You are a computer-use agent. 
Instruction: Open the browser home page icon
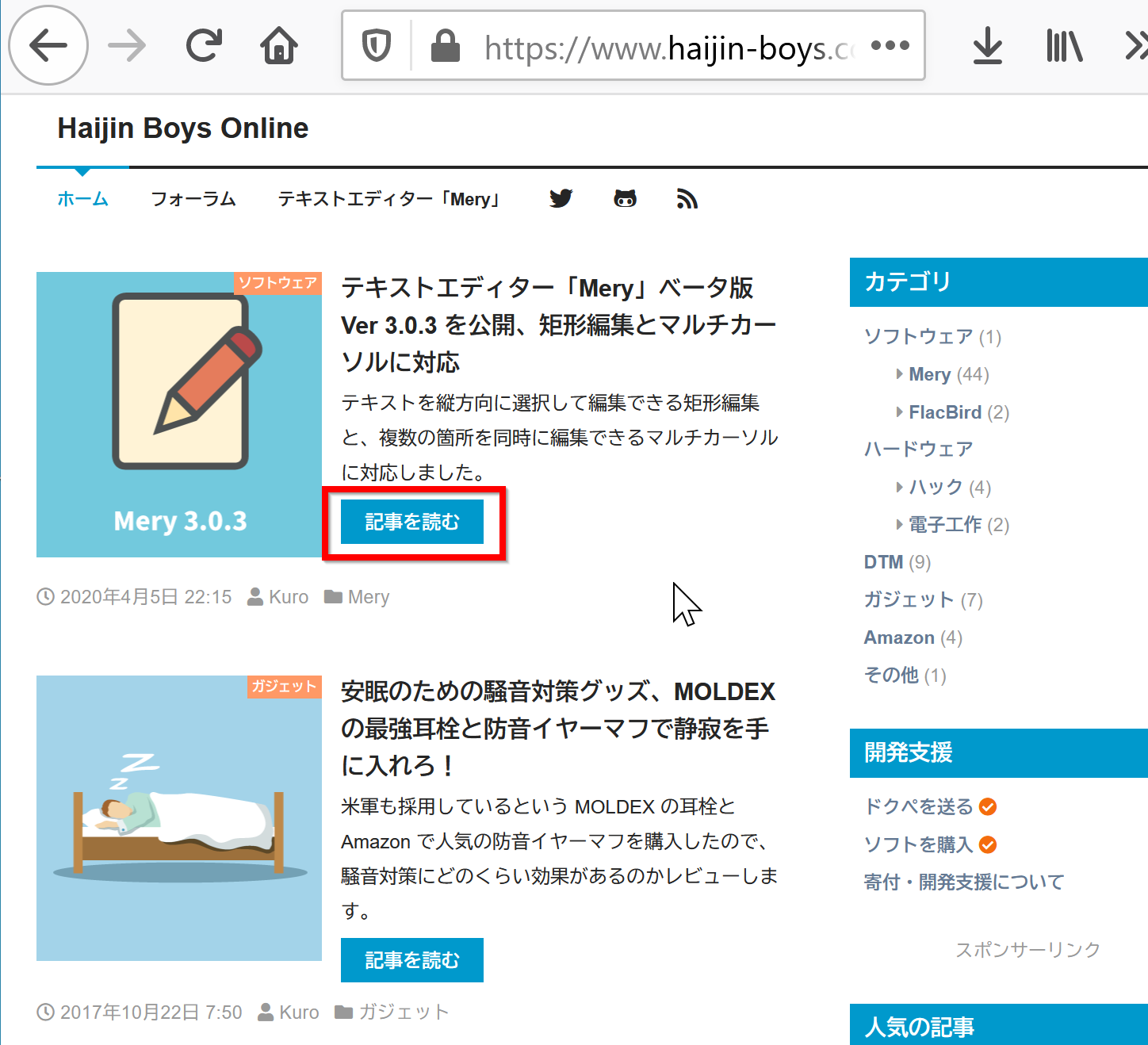pos(279,45)
